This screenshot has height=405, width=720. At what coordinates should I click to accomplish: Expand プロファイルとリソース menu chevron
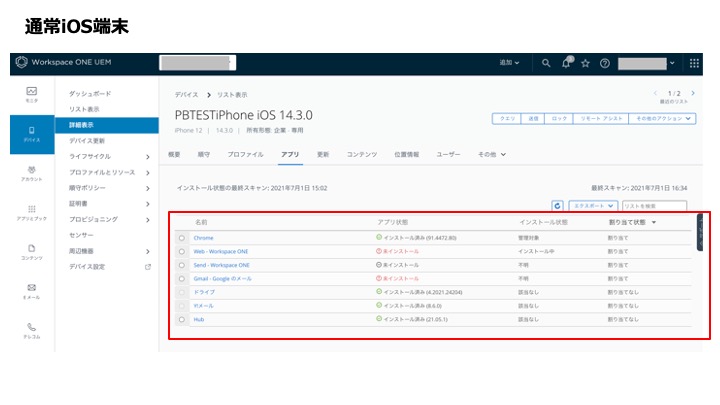click(148, 173)
